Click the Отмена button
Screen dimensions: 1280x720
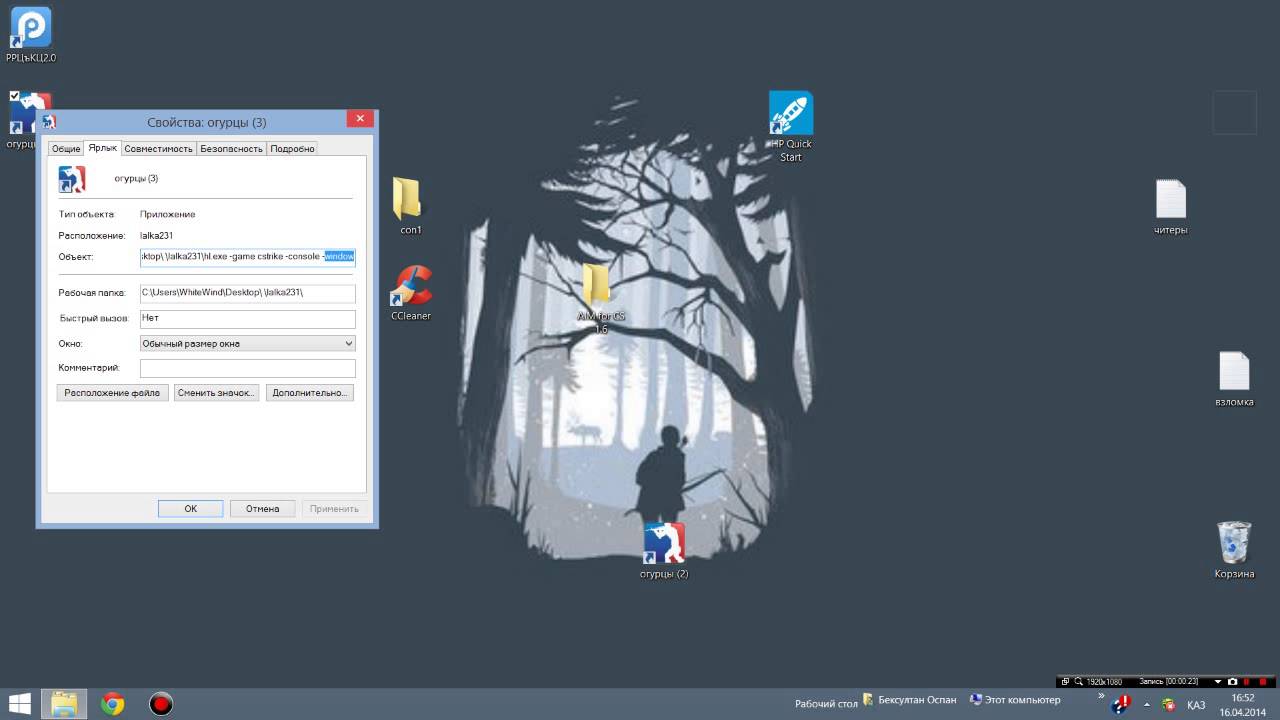pos(262,508)
